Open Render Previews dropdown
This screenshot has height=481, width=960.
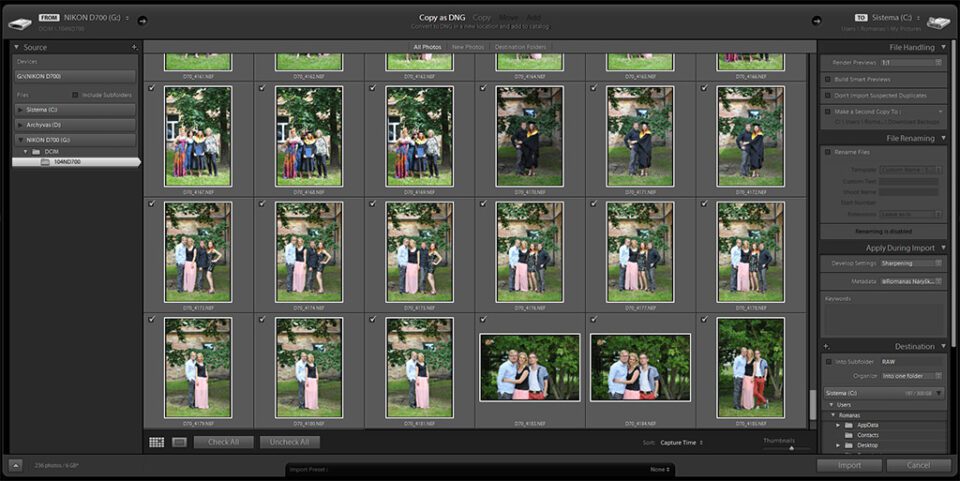(911, 62)
